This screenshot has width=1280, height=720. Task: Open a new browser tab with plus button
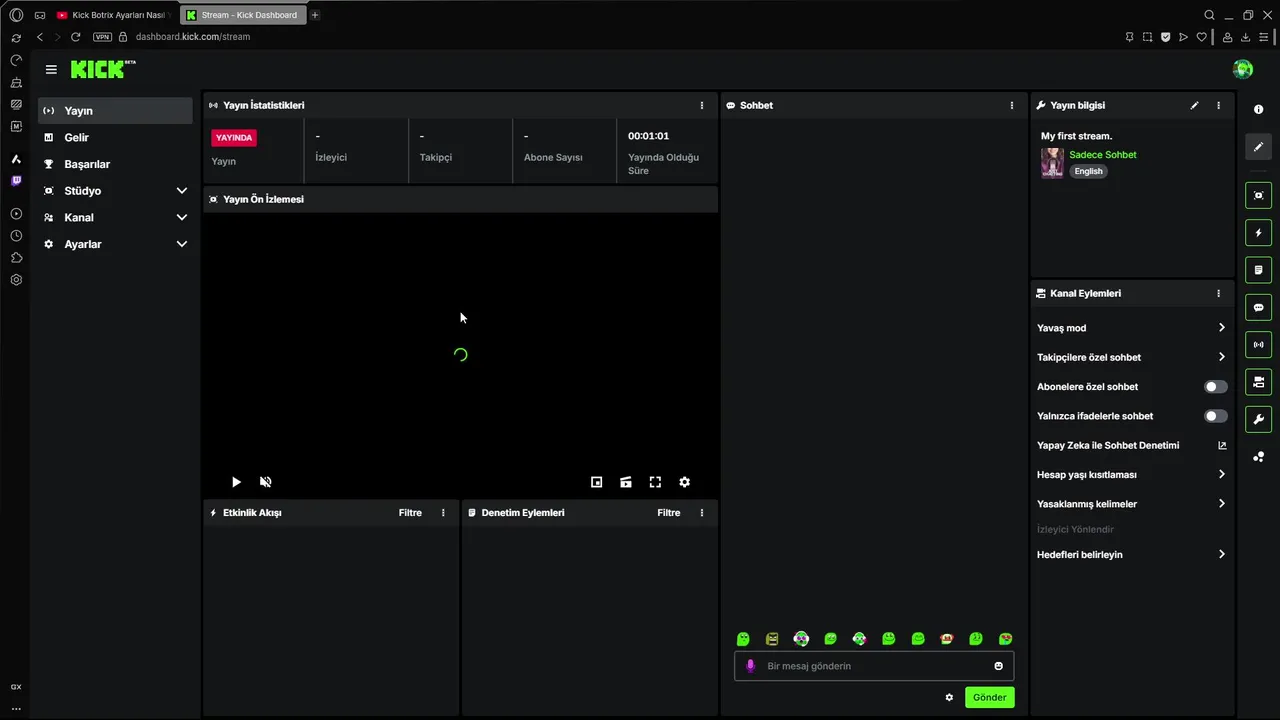(315, 15)
